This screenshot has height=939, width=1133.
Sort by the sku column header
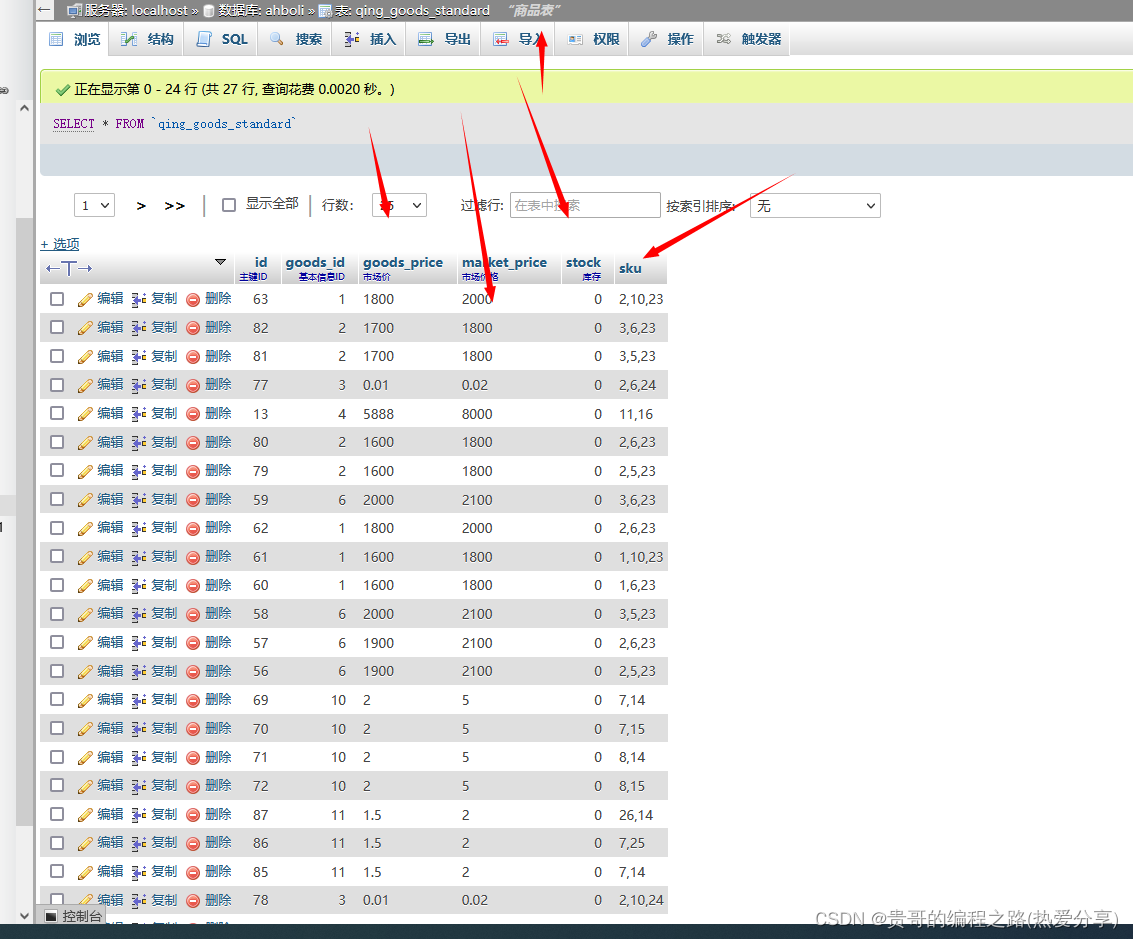click(630, 268)
